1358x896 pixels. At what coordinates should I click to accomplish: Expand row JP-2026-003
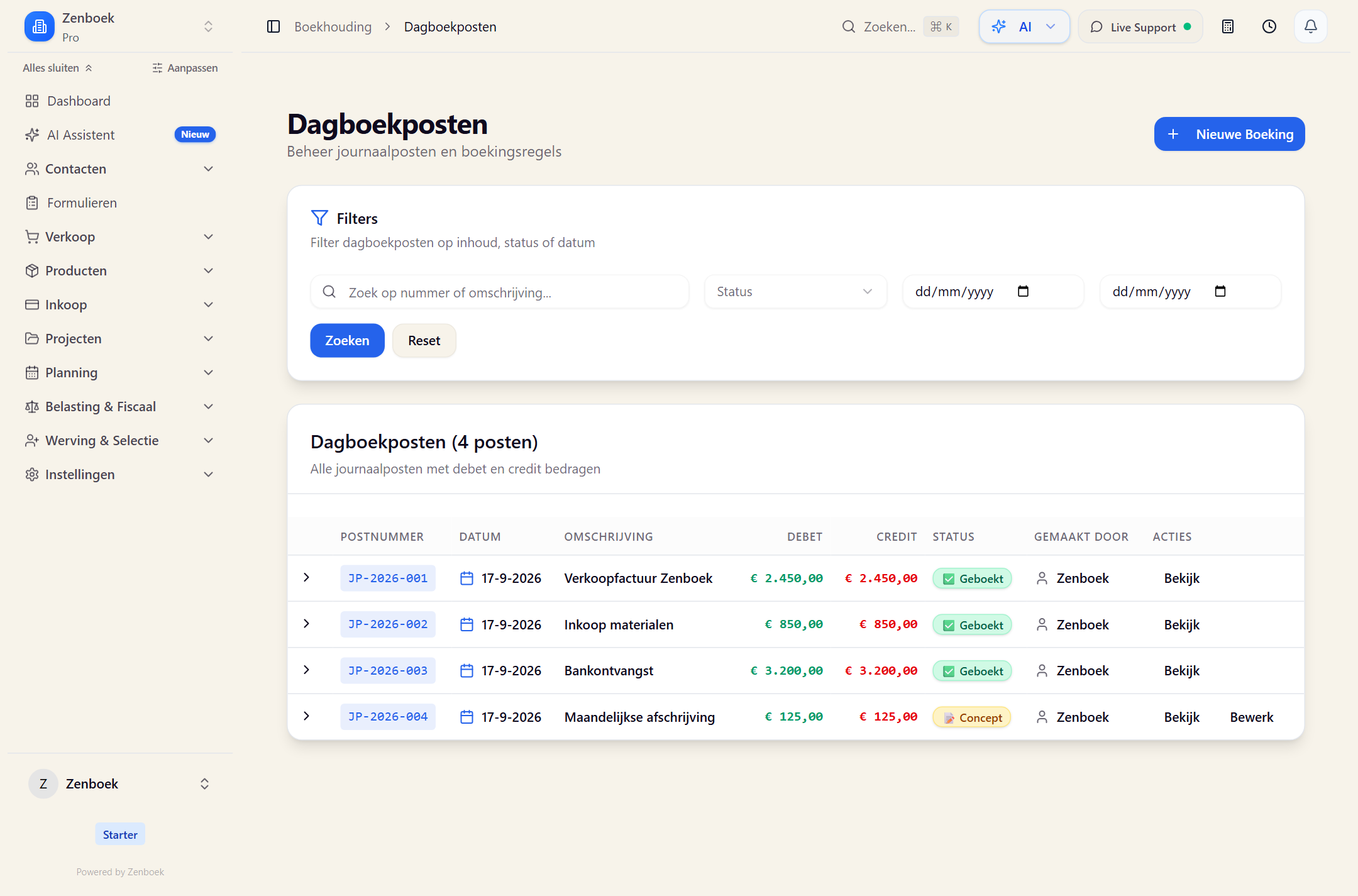pyautogui.click(x=306, y=670)
